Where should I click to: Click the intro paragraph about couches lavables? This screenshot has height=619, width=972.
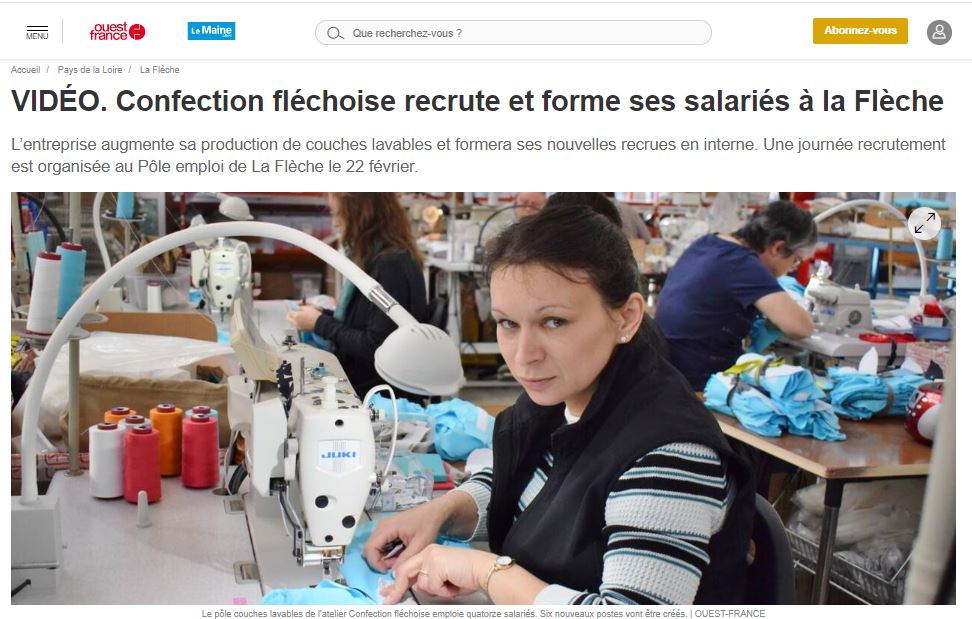click(x=478, y=156)
